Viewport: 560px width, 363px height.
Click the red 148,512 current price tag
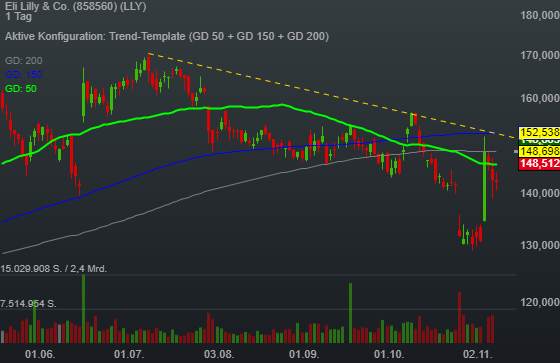click(539, 164)
